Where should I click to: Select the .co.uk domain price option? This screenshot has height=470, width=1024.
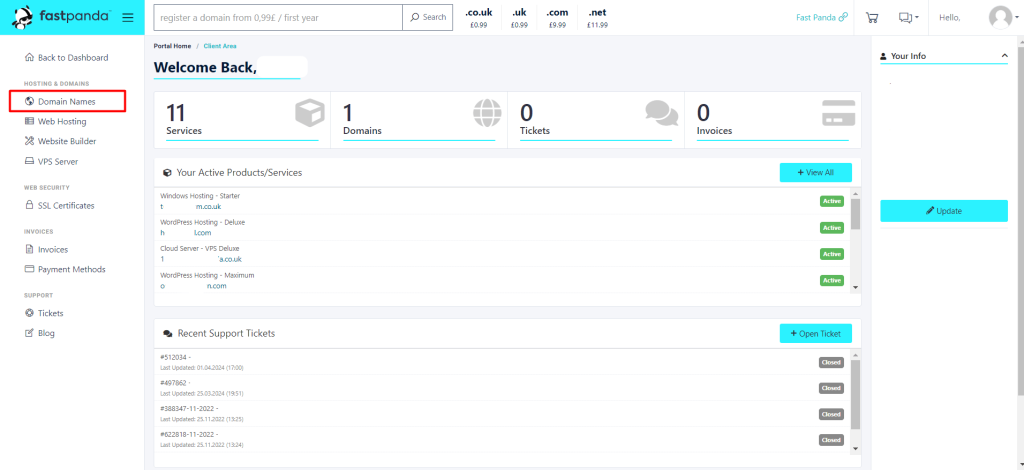tap(478, 18)
